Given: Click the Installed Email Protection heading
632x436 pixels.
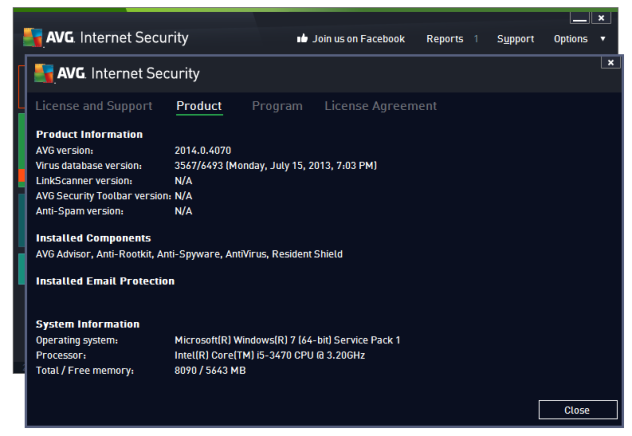Looking at the screenshot, I should click(105, 281).
